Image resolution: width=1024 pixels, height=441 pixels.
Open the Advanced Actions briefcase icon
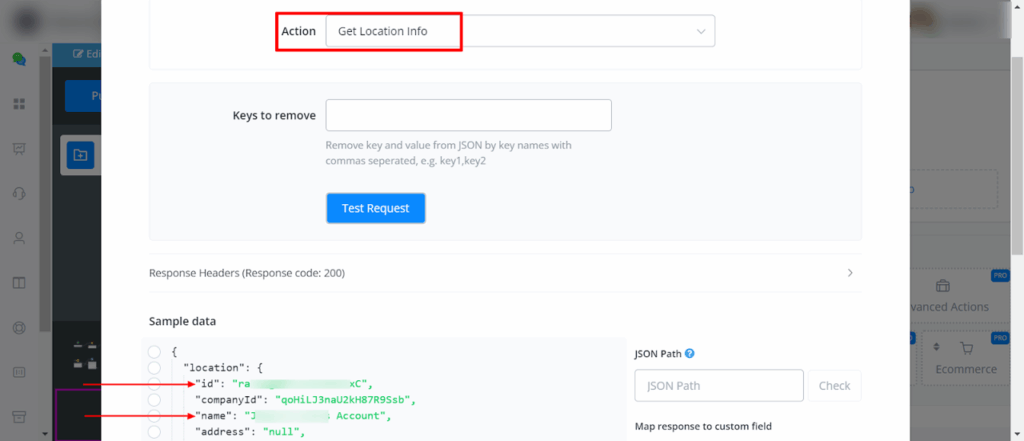940,287
